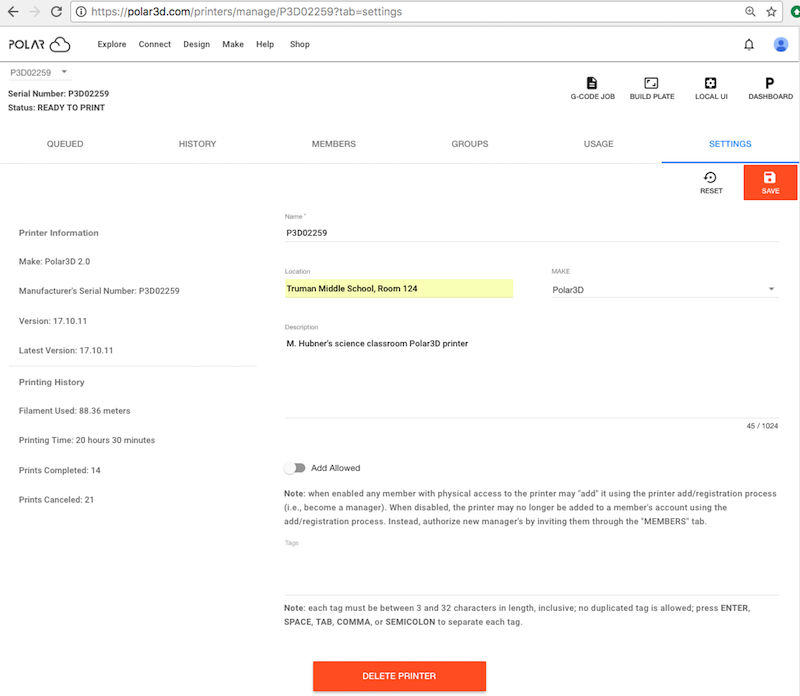This screenshot has width=800, height=696.
Task: Switch to the MEMBERS tab
Action: click(x=334, y=144)
